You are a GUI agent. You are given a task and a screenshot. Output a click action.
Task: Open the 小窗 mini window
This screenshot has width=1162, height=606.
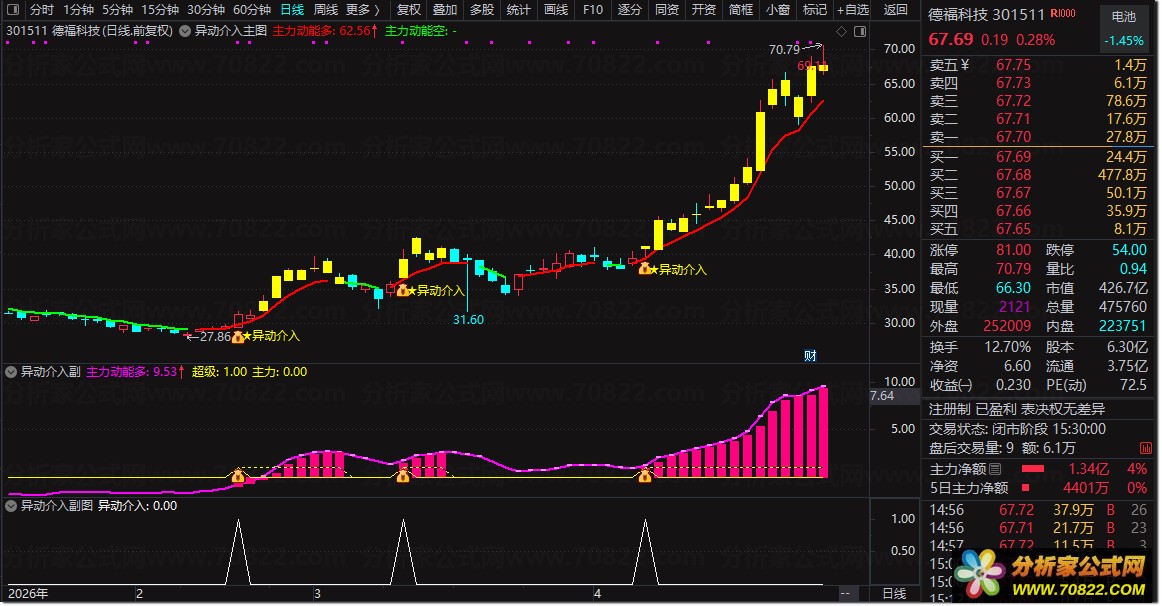point(778,10)
